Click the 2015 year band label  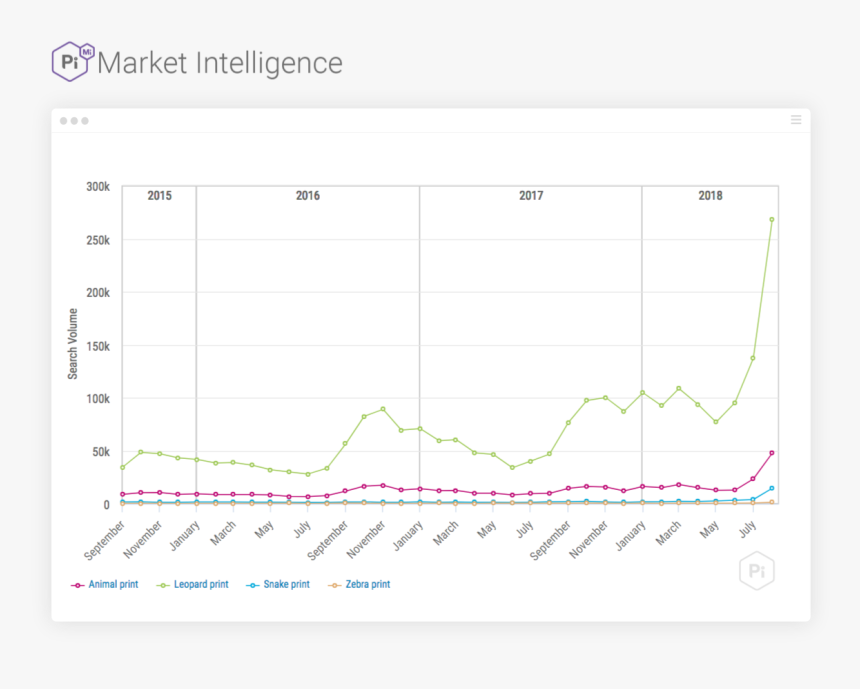pyautogui.click(x=159, y=196)
